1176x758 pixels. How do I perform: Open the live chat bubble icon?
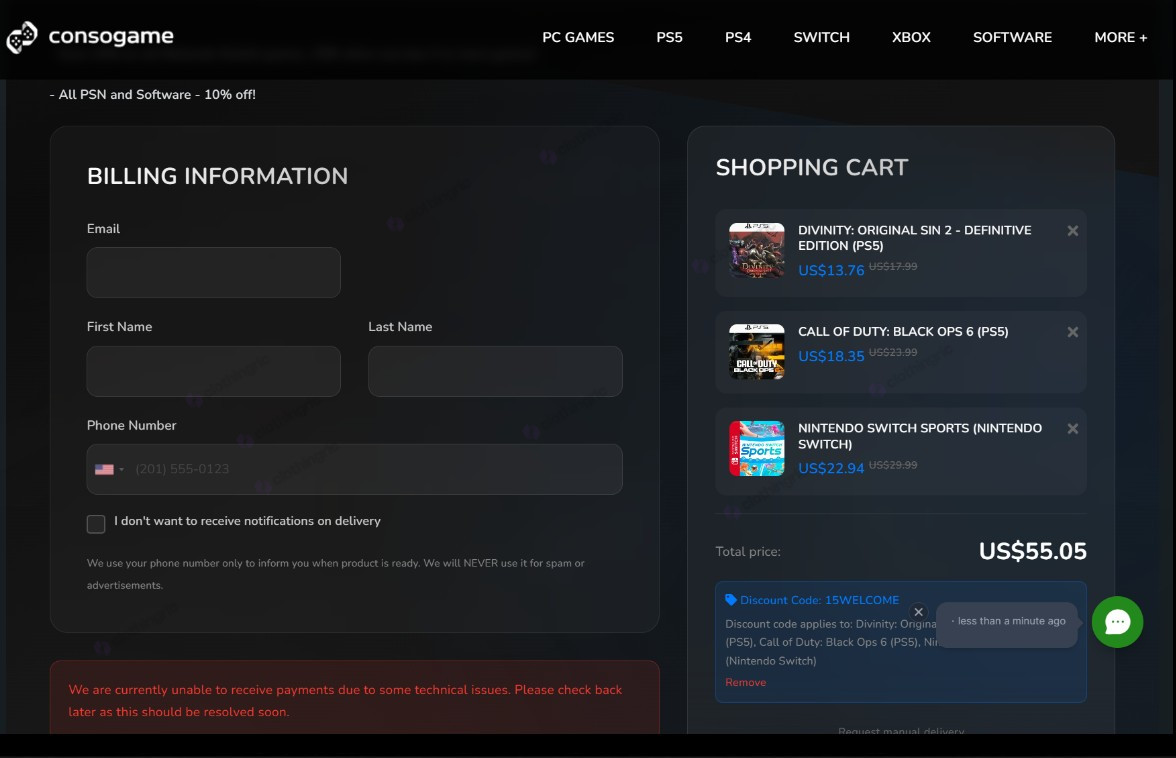coord(1117,622)
